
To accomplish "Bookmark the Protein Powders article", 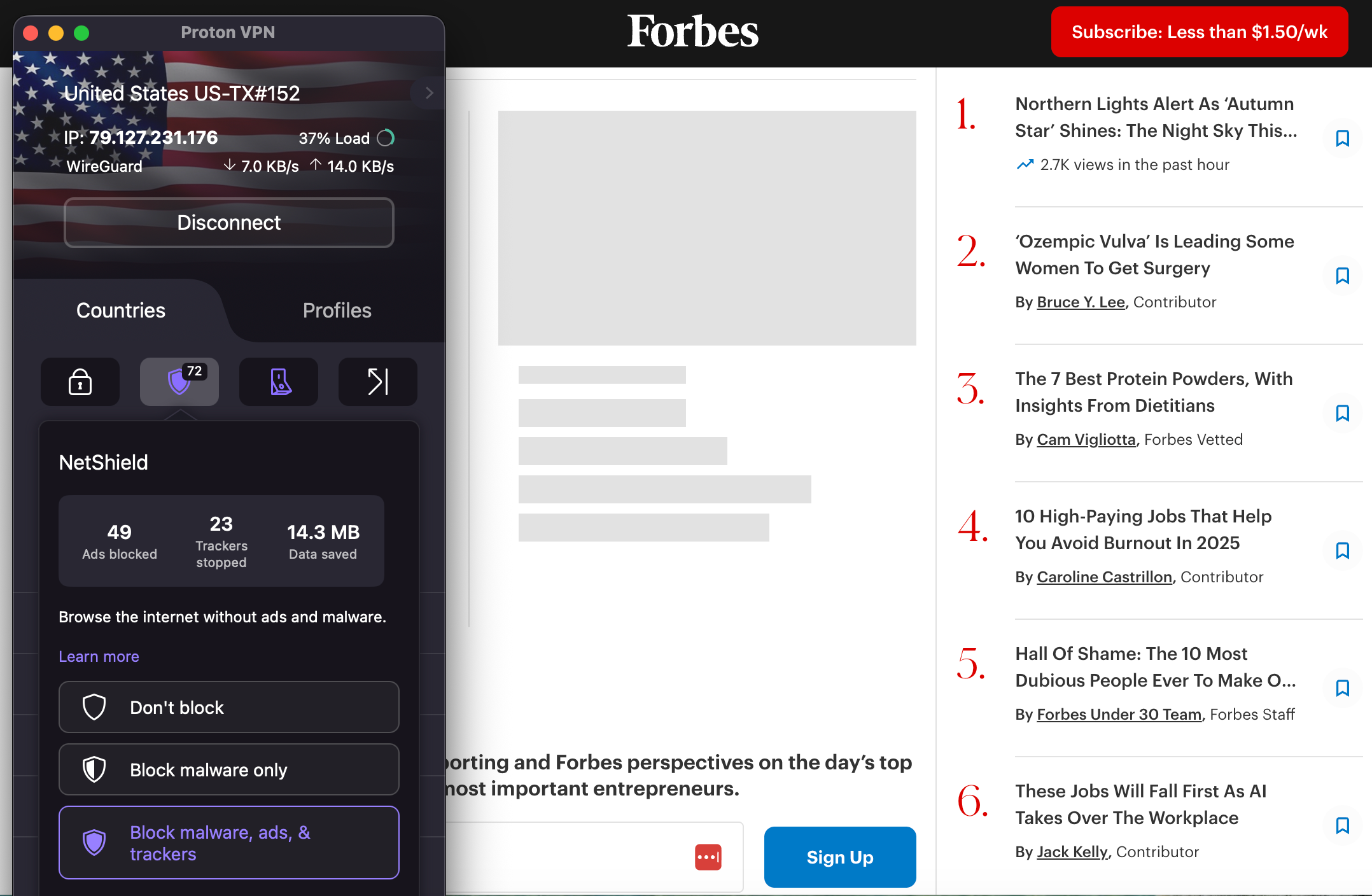I will (x=1342, y=413).
